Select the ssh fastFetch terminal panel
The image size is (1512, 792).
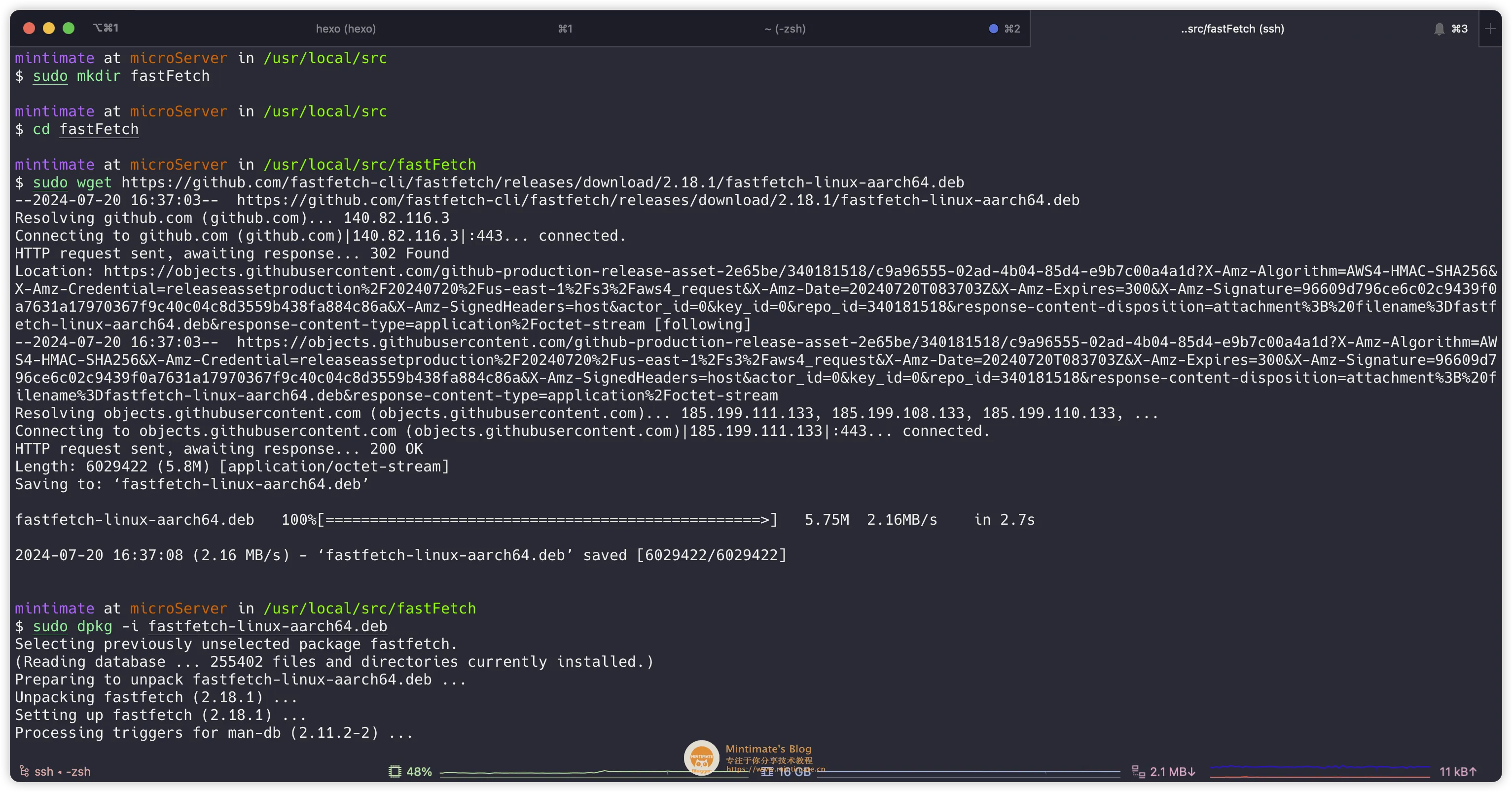[1229, 28]
